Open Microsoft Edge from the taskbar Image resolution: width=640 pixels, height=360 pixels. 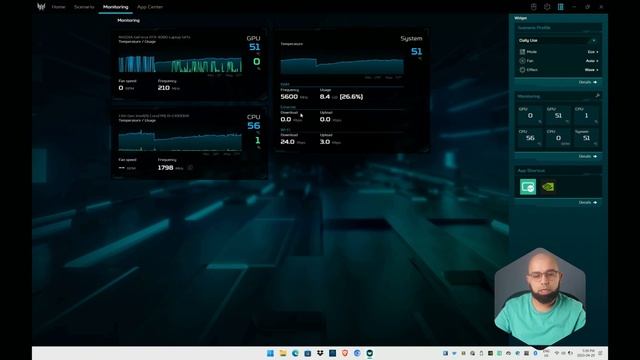pos(295,353)
